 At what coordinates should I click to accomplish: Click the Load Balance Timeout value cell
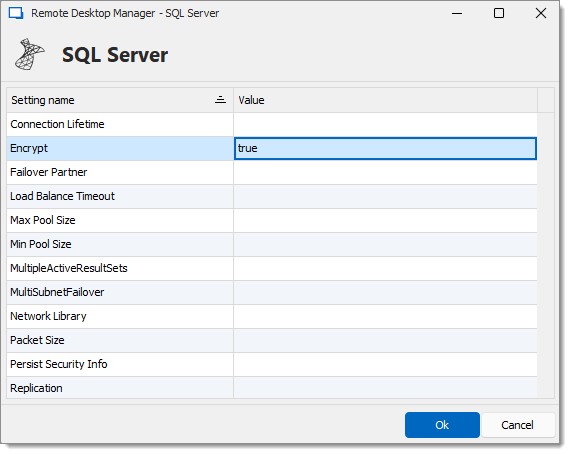click(x=385, y=196)
